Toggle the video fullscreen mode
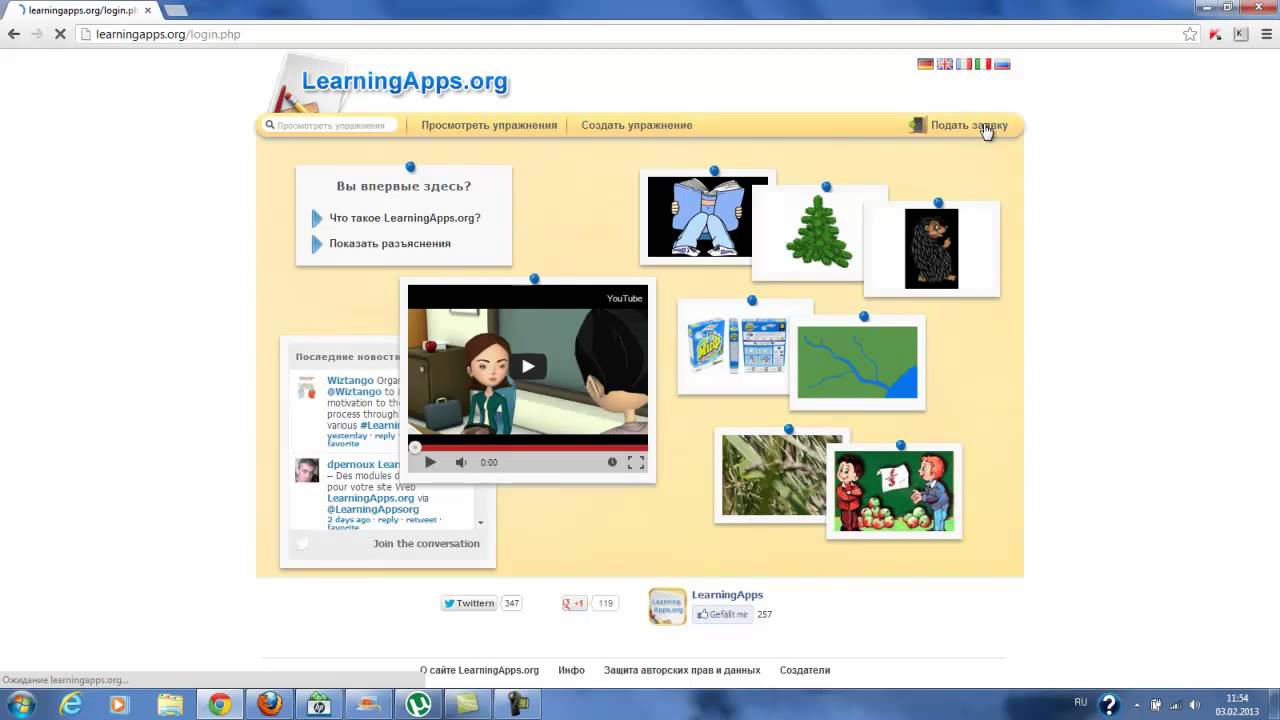1280x720 pixels. (x=635, y=462)
